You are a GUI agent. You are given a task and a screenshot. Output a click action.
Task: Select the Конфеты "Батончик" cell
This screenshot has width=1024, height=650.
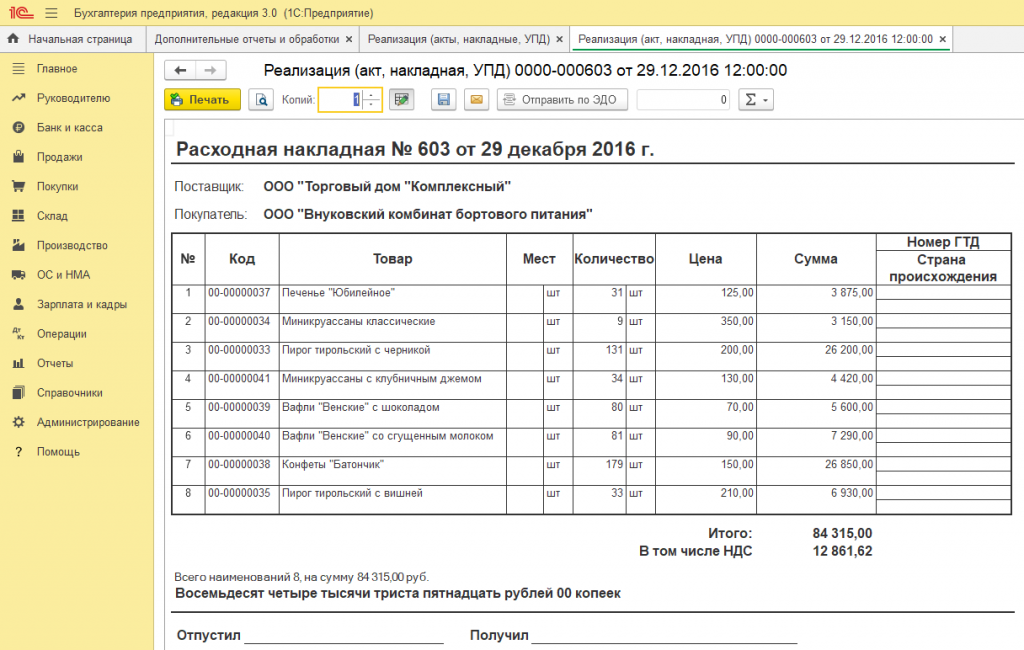pyautogui.click(x=392, y=471)
